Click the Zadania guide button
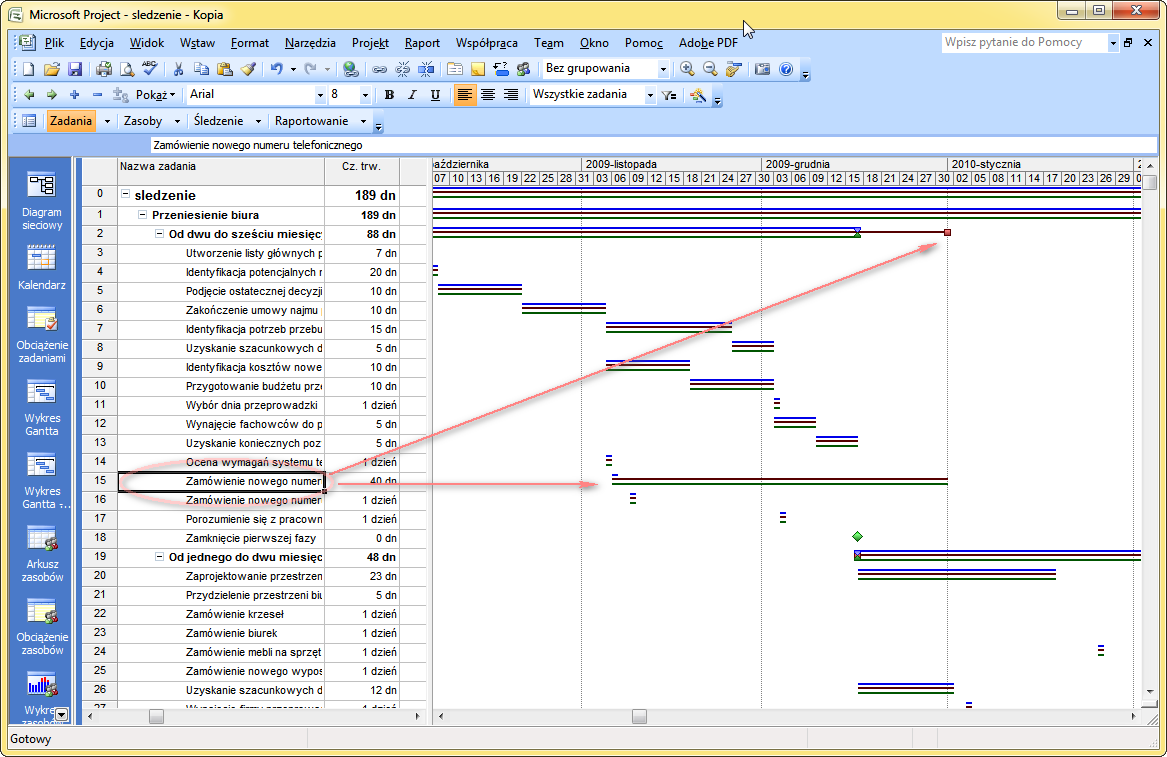This screenshot has height=757, width=1167. [x=71, y=121]
